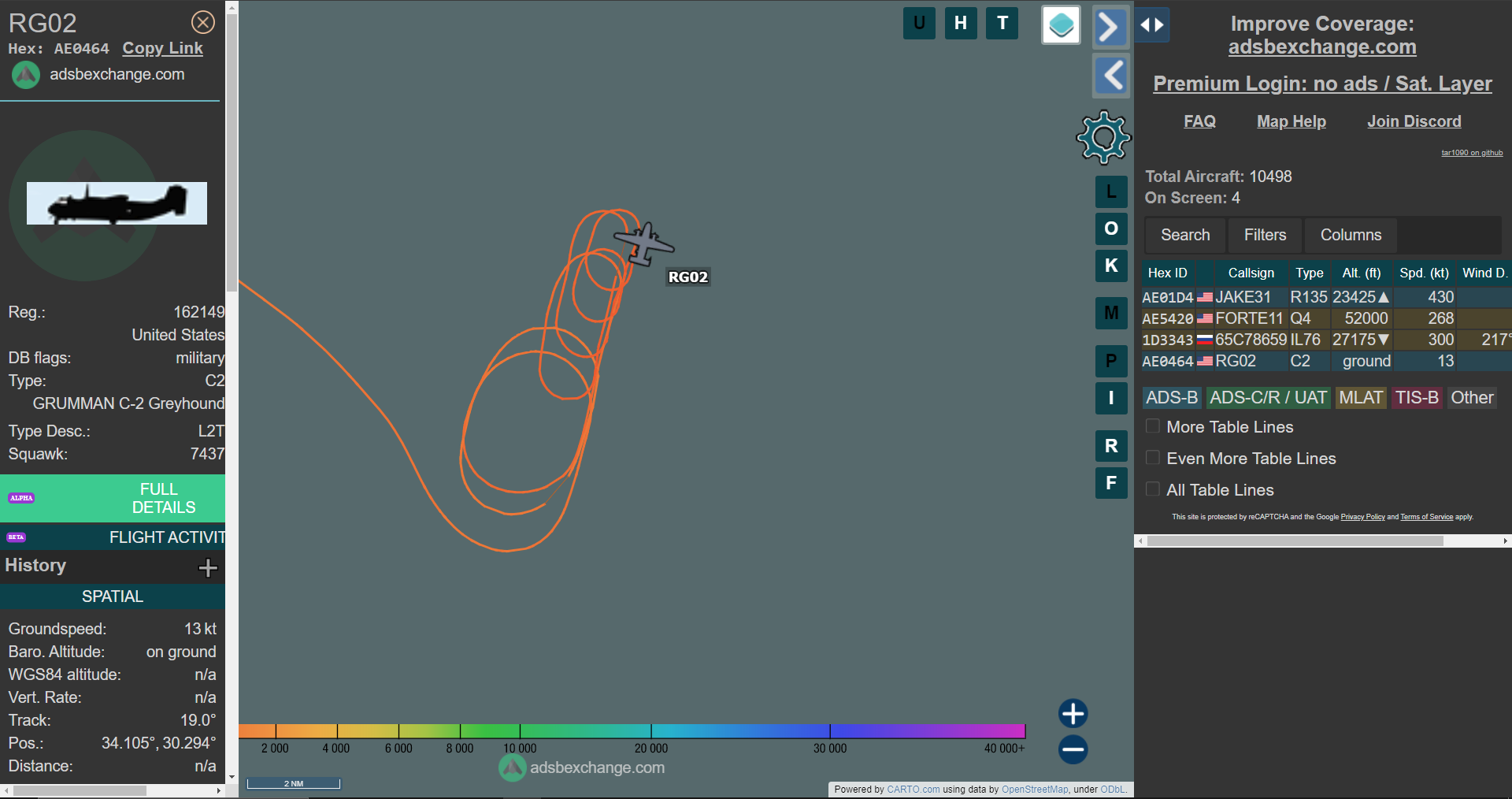Viewport: 1512px width, 799px height.
Task: Toggle the M map button
Action: click(x=1111, y=314)
